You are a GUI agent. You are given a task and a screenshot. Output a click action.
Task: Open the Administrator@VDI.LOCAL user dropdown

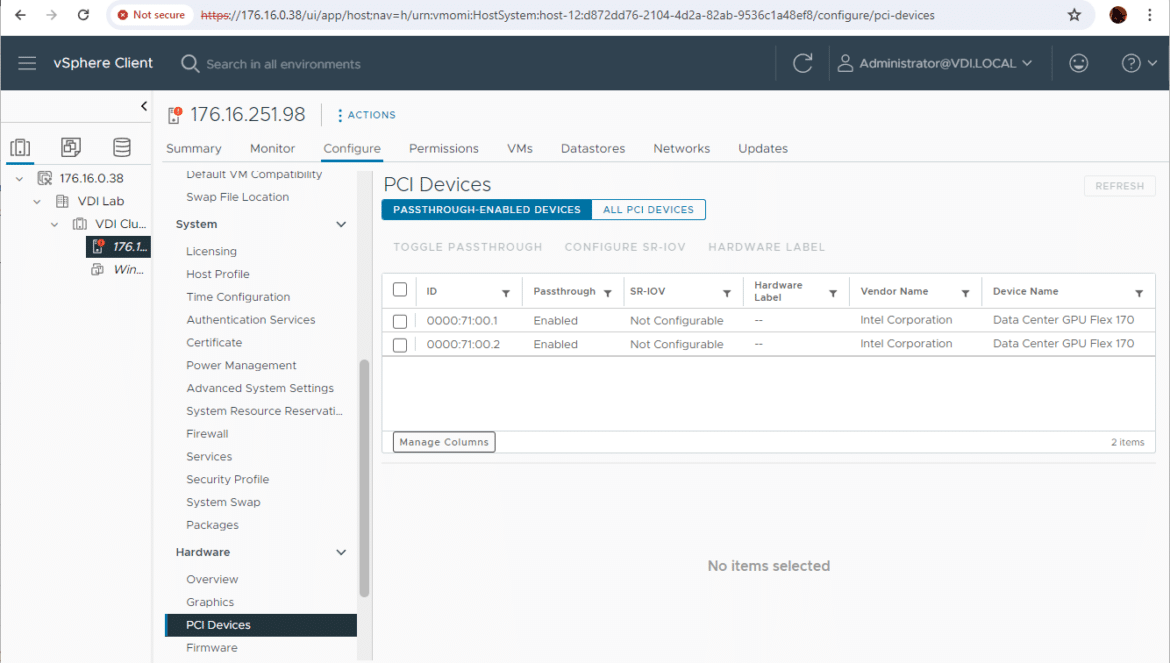click(x=936, y=63)
